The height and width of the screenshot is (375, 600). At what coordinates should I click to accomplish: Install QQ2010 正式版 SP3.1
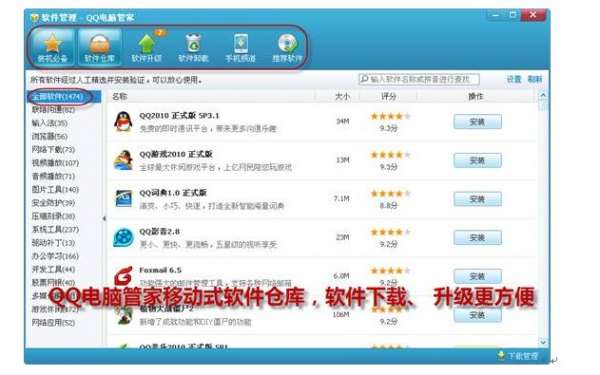pyautogui.click(x=477, y=122)
